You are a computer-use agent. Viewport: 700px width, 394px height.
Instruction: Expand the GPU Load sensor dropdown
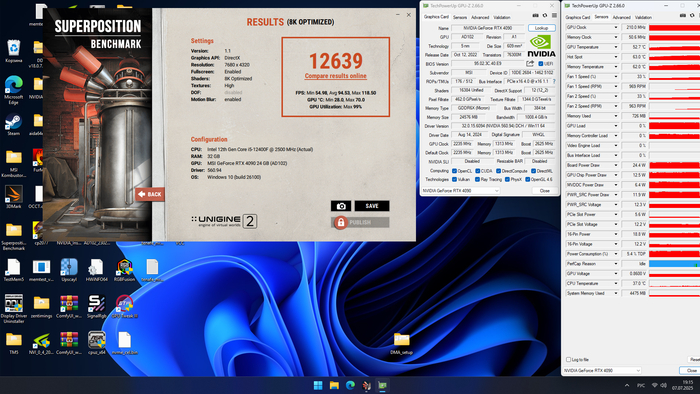pos(616,126)
